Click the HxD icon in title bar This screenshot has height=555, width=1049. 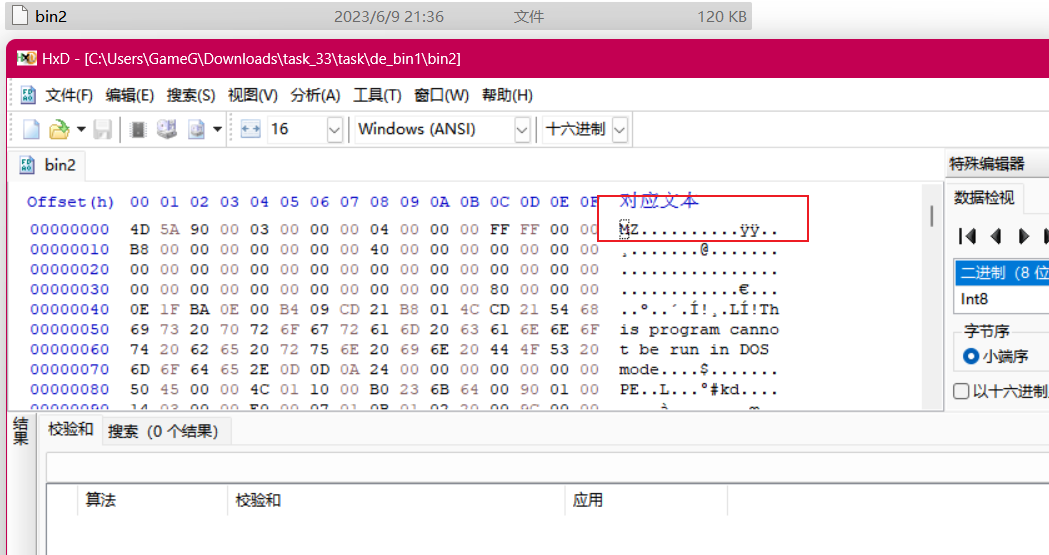click(x=27, y=58)
